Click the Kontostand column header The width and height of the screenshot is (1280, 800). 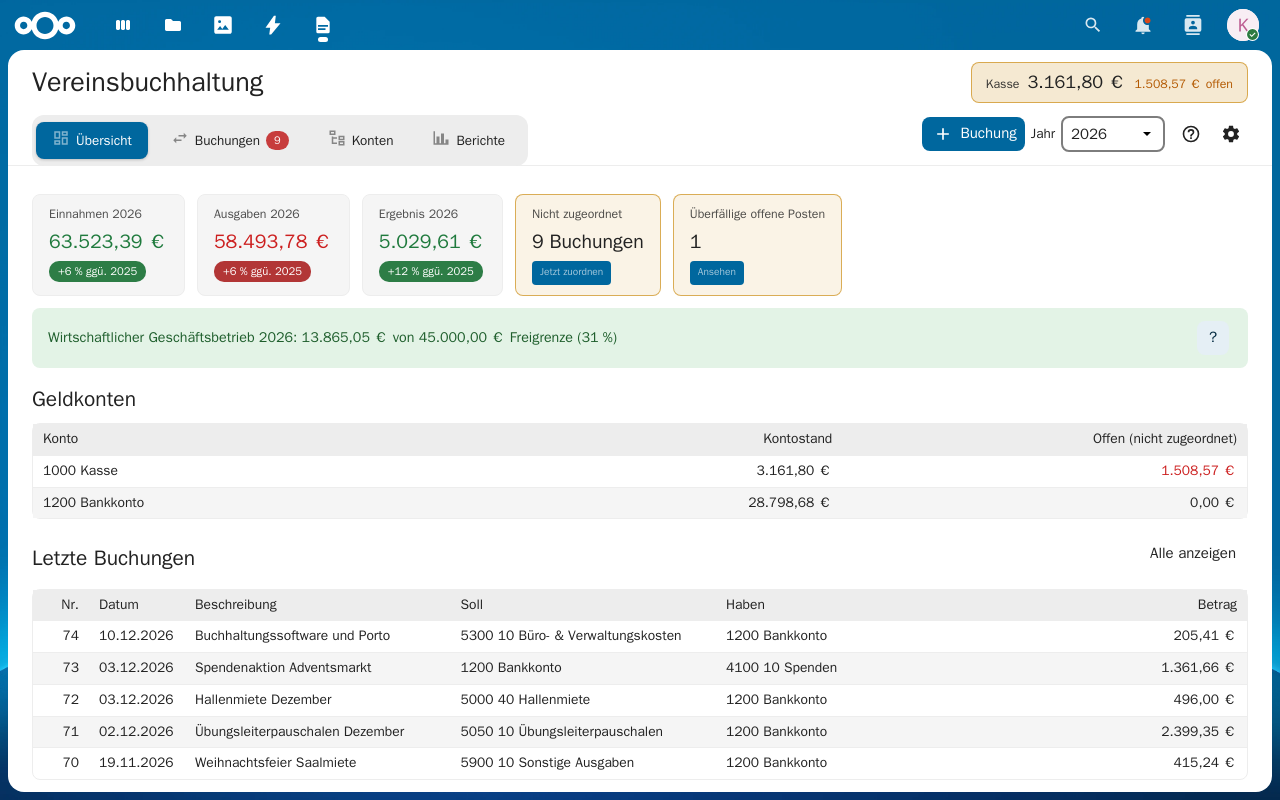[797, 439]
